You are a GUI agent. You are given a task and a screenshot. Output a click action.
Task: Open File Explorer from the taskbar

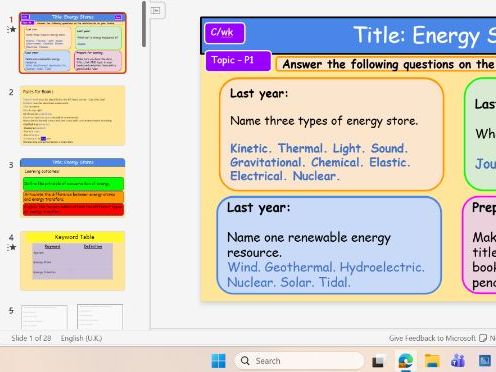[x=432, y=361]
